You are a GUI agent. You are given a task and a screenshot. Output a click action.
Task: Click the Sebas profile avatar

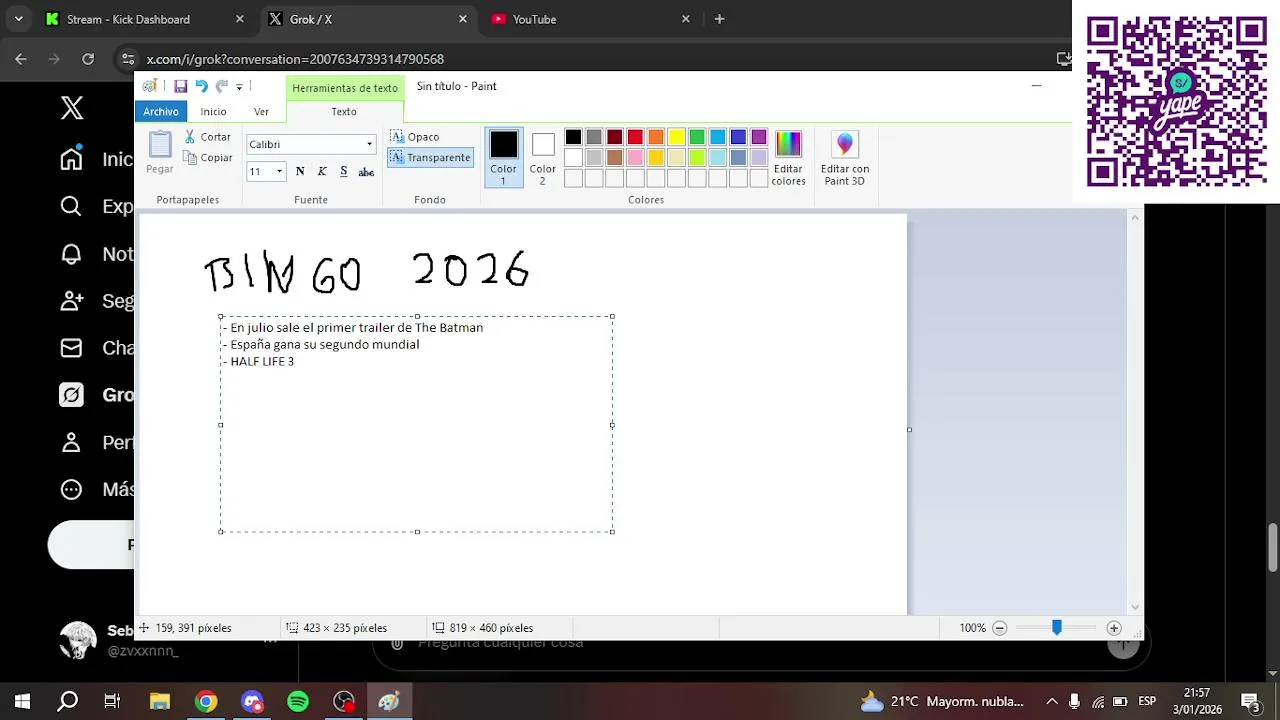coord(78,640)
